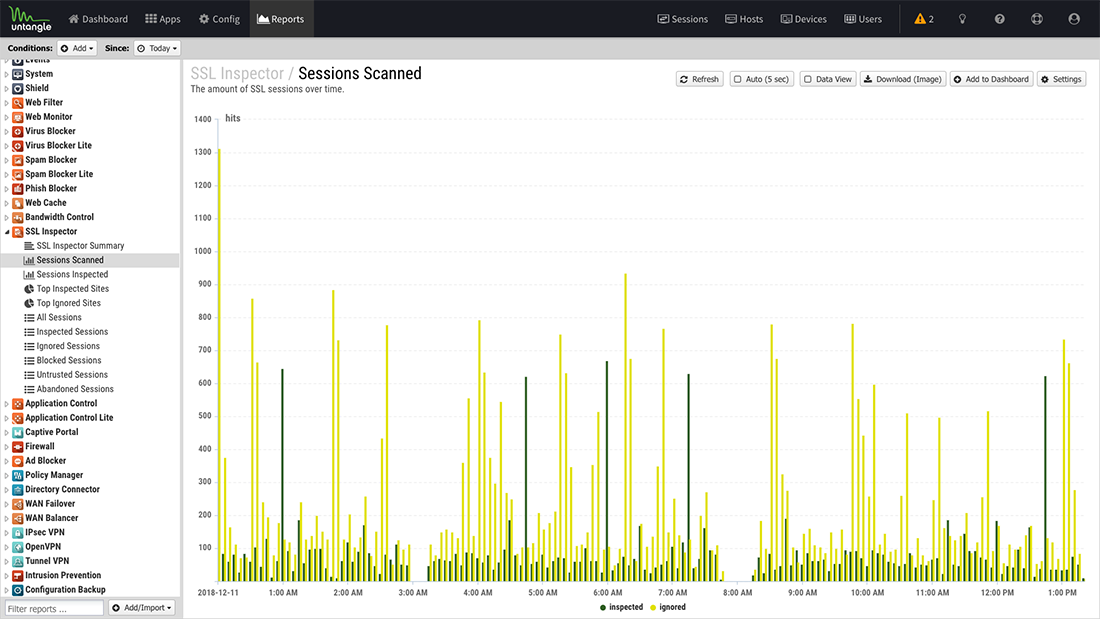Click the Configuration Backup app icon
Viewport: 1100px width, 619px height.
coord(18,590)
